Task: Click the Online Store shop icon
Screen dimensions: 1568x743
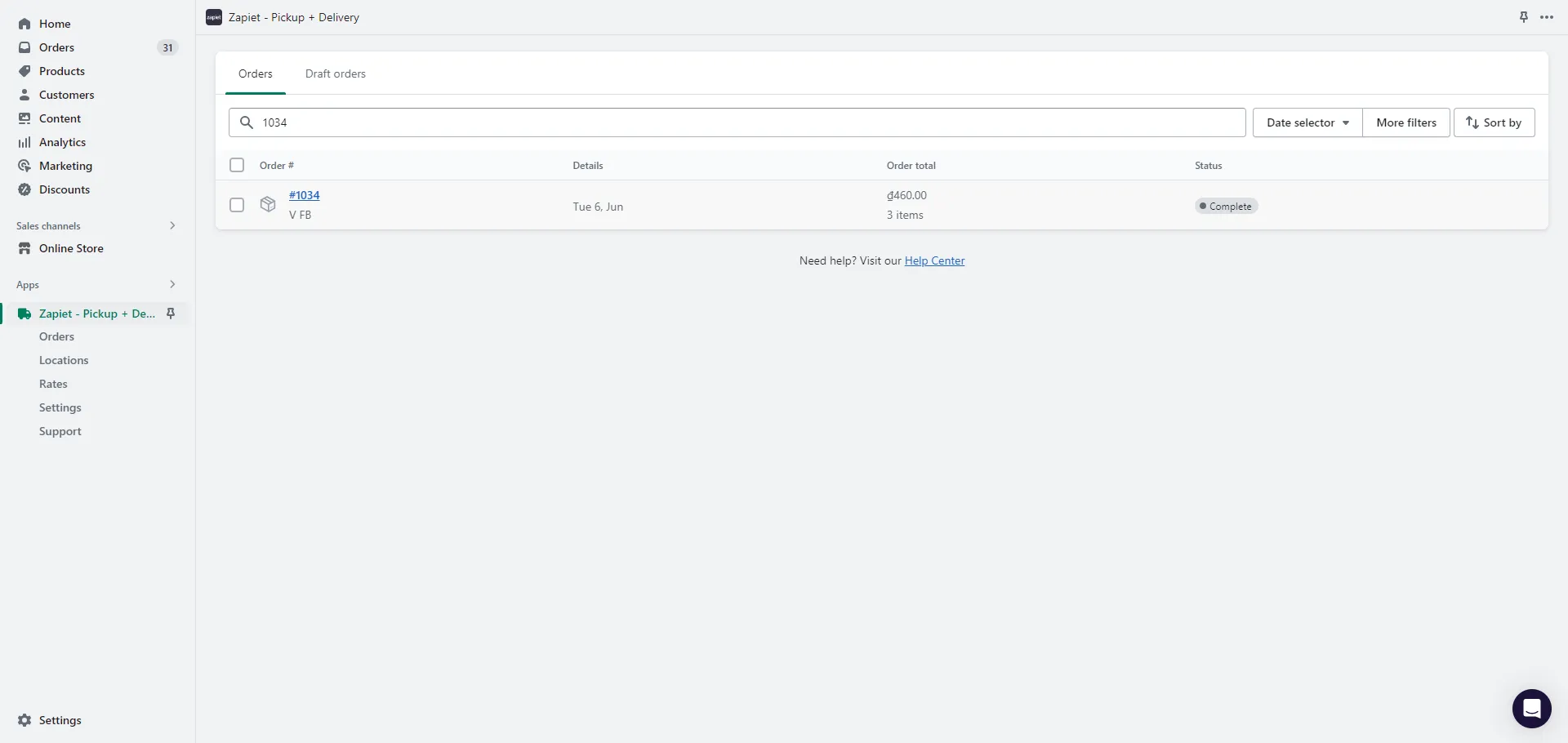Action: coord(24,248)
